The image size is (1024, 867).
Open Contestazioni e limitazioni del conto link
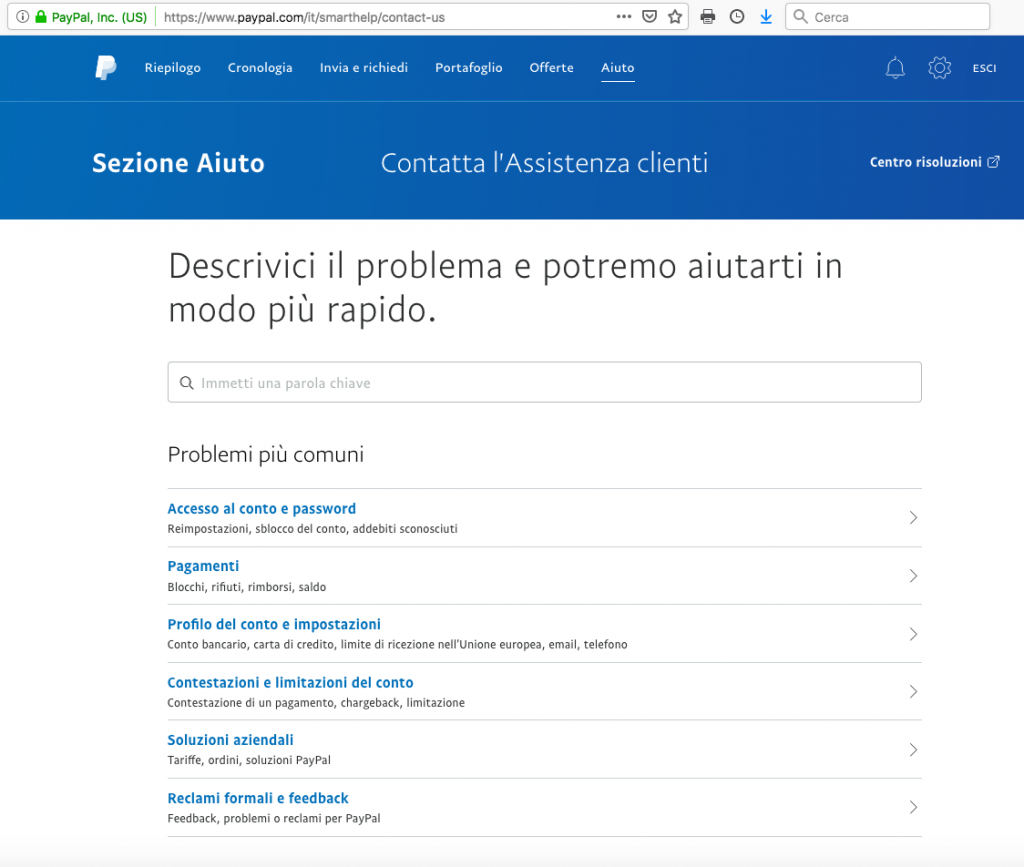[290, 682]
